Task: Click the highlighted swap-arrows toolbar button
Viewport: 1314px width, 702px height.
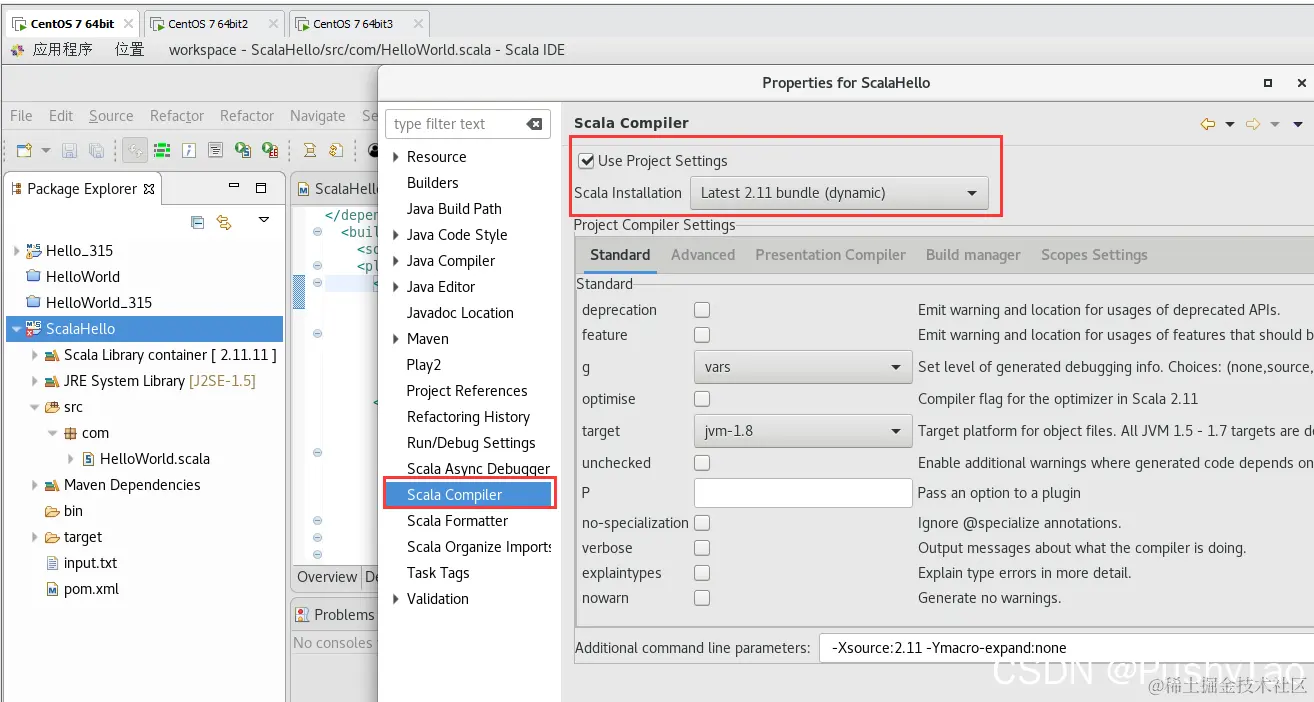Action: coord(135,150)
